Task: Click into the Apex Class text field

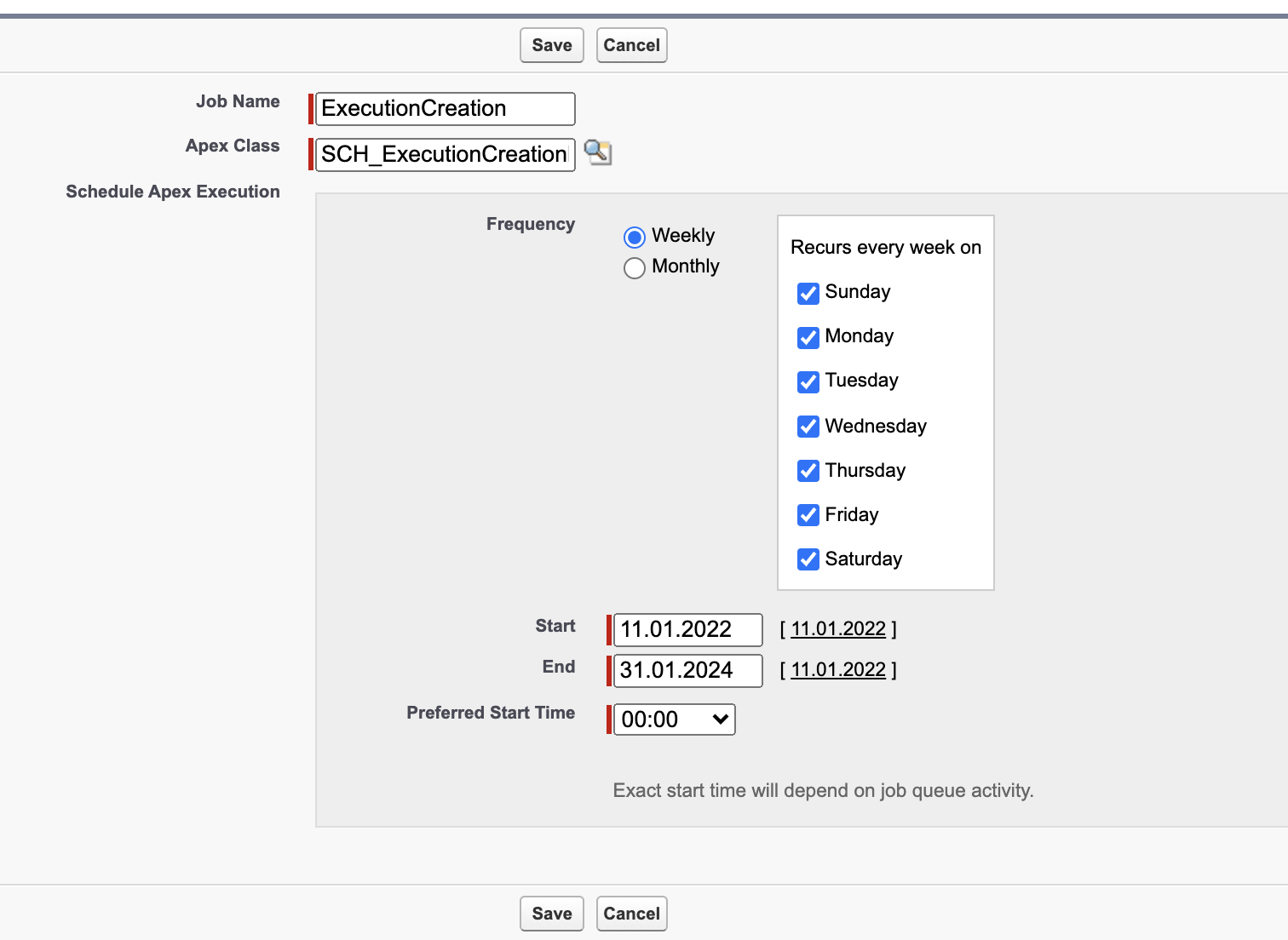Action: pyautogui.click(x=445, y=155)
